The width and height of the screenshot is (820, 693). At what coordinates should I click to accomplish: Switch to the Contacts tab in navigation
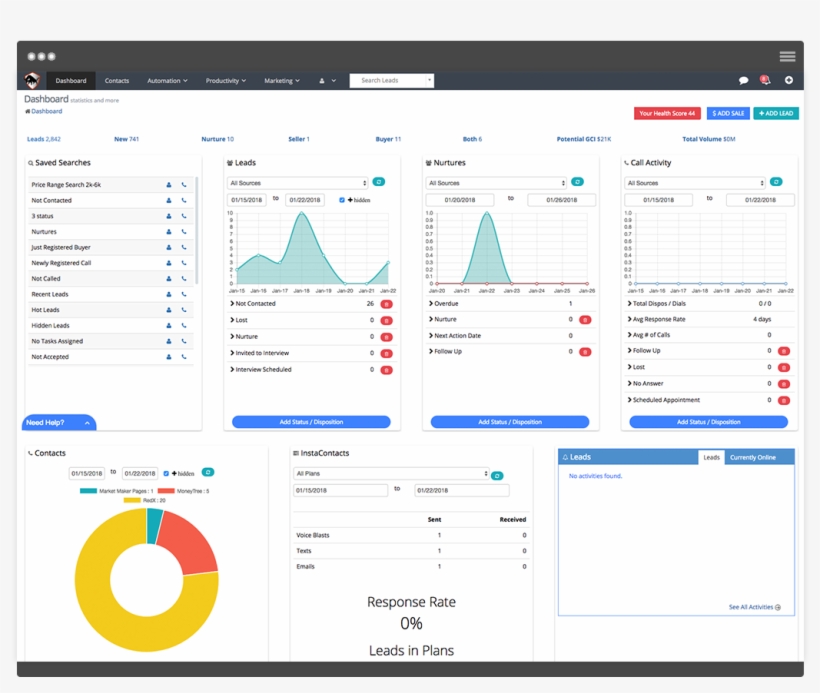[118, 80]
